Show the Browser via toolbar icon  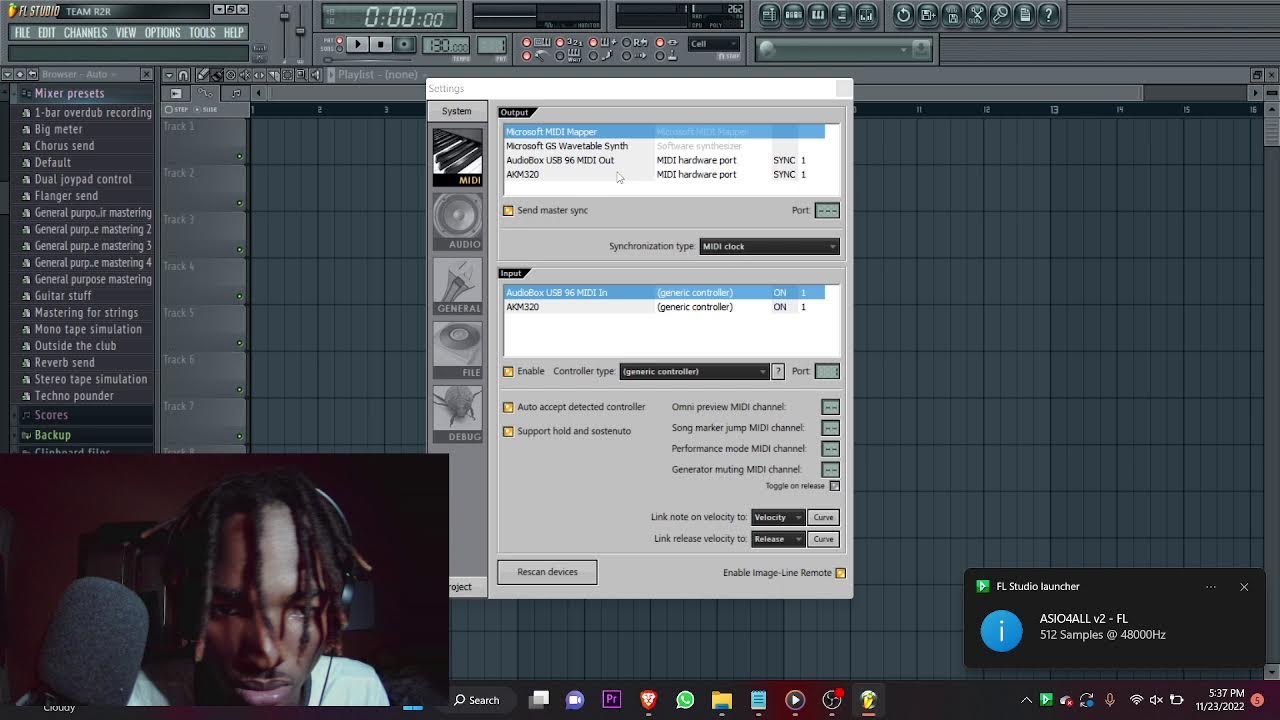tap(842, 15)
